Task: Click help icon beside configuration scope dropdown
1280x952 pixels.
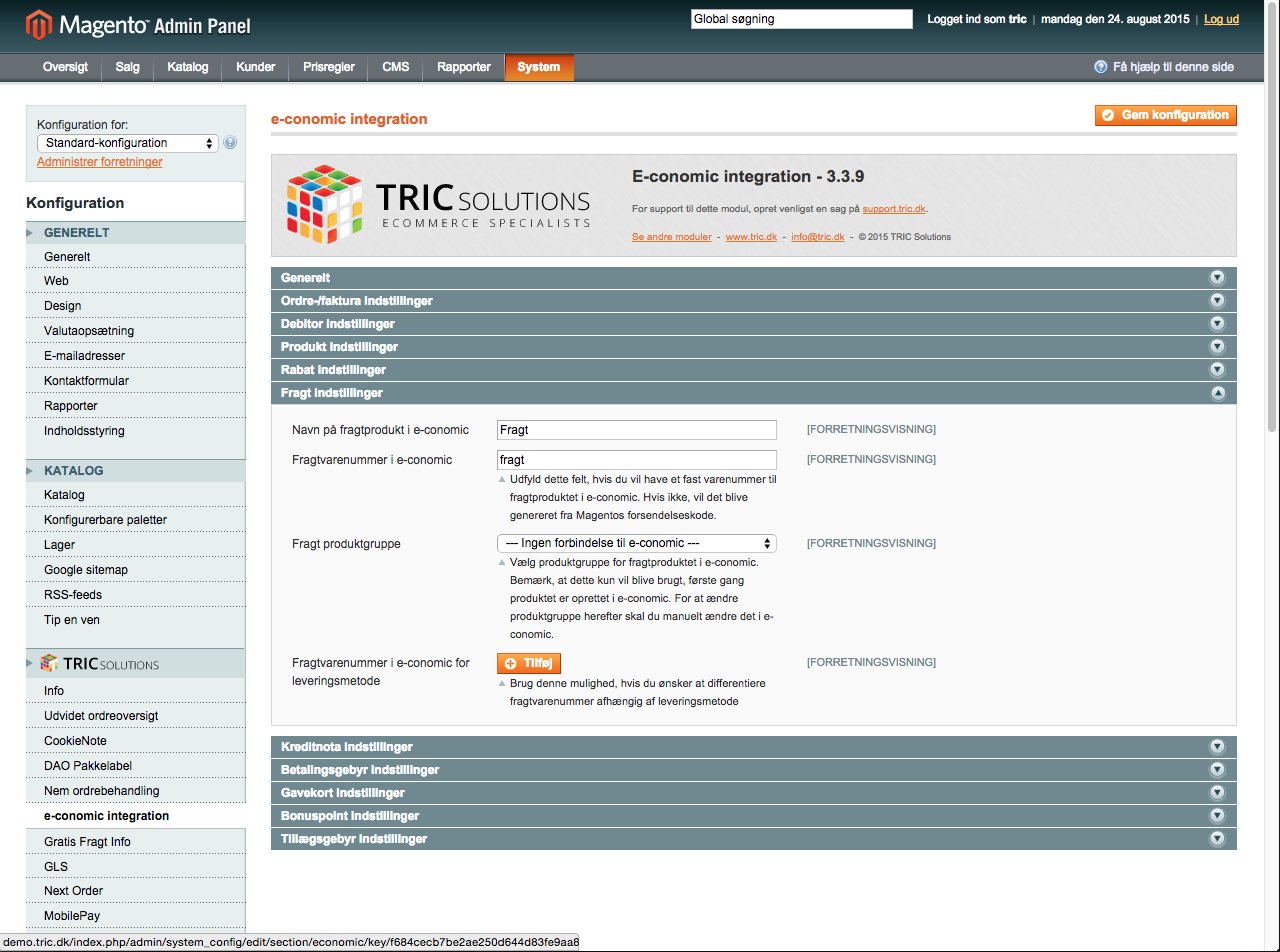Action: click(x=230, y=143)
